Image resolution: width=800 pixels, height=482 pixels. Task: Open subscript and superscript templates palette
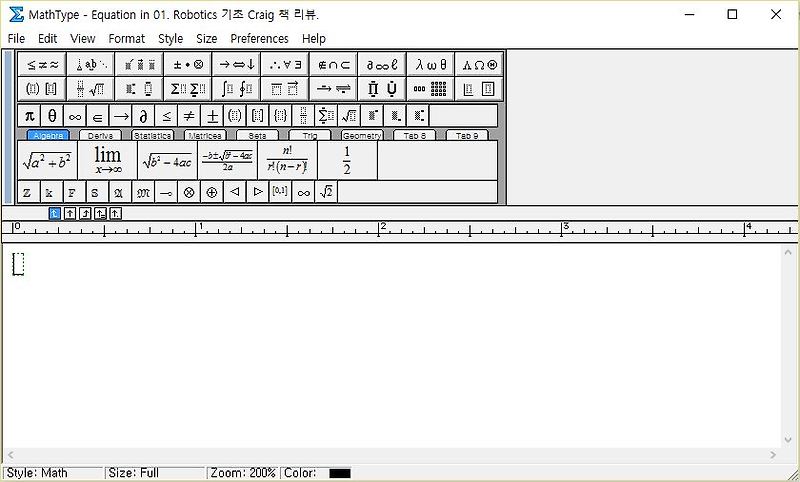(x=139, y=89)
